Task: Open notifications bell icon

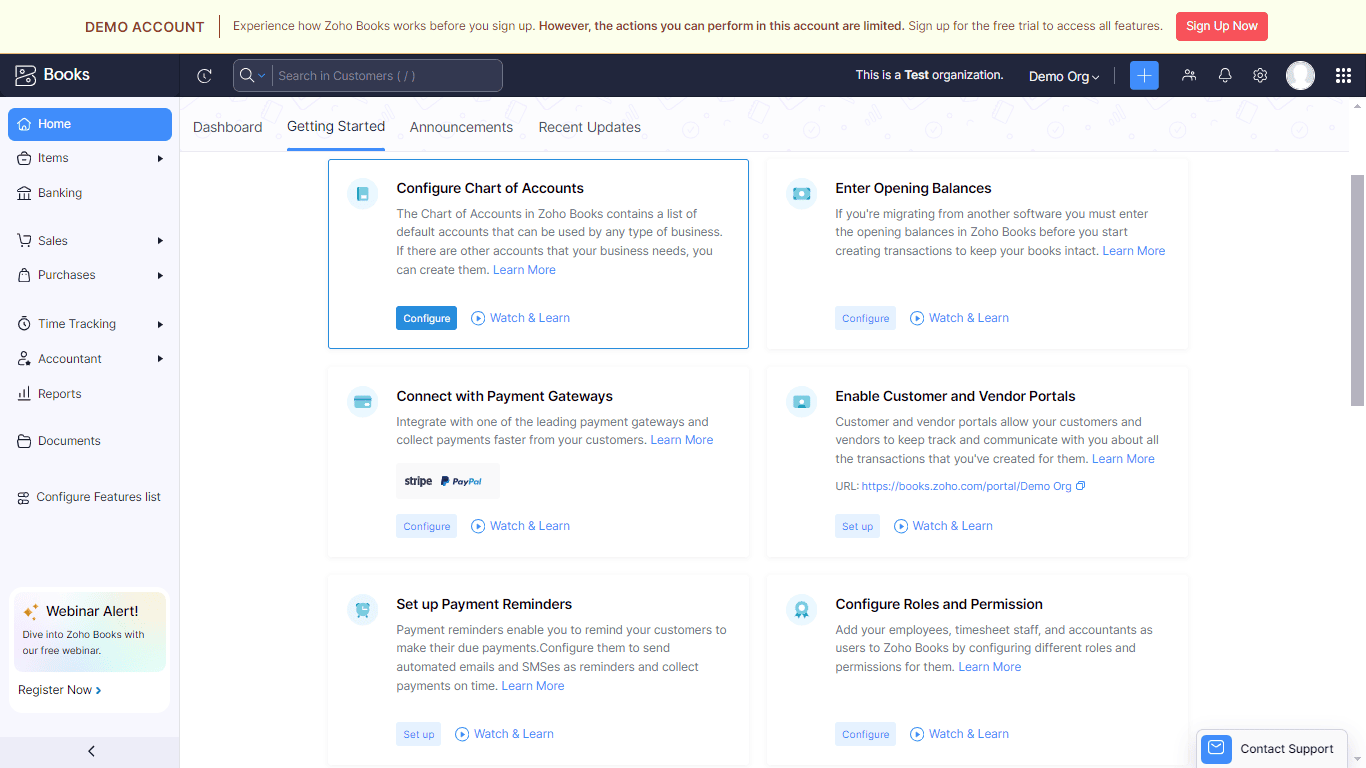Action: pyautogui.click(x=1225, y=75)
